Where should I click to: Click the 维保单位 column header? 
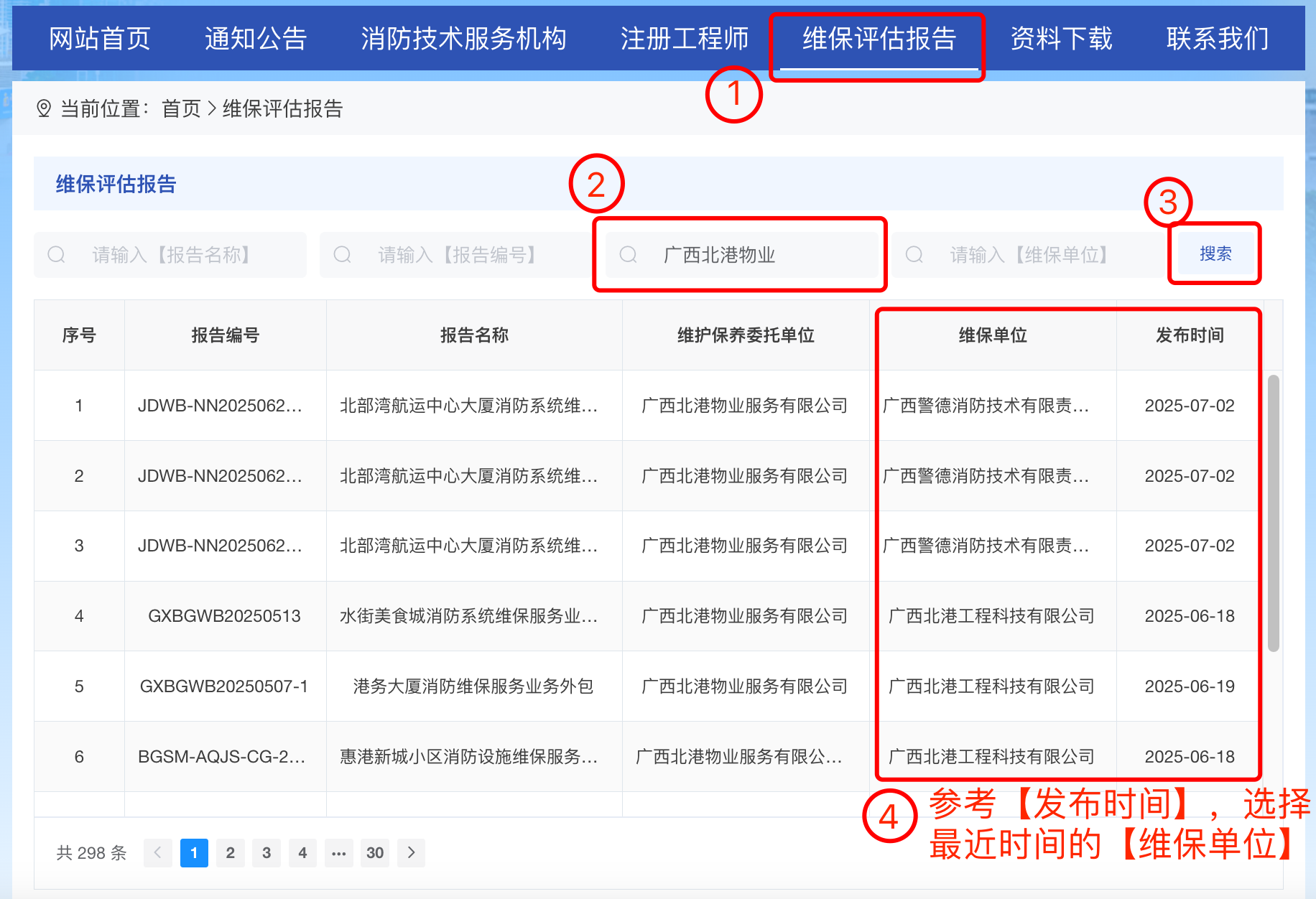point(993,335)
